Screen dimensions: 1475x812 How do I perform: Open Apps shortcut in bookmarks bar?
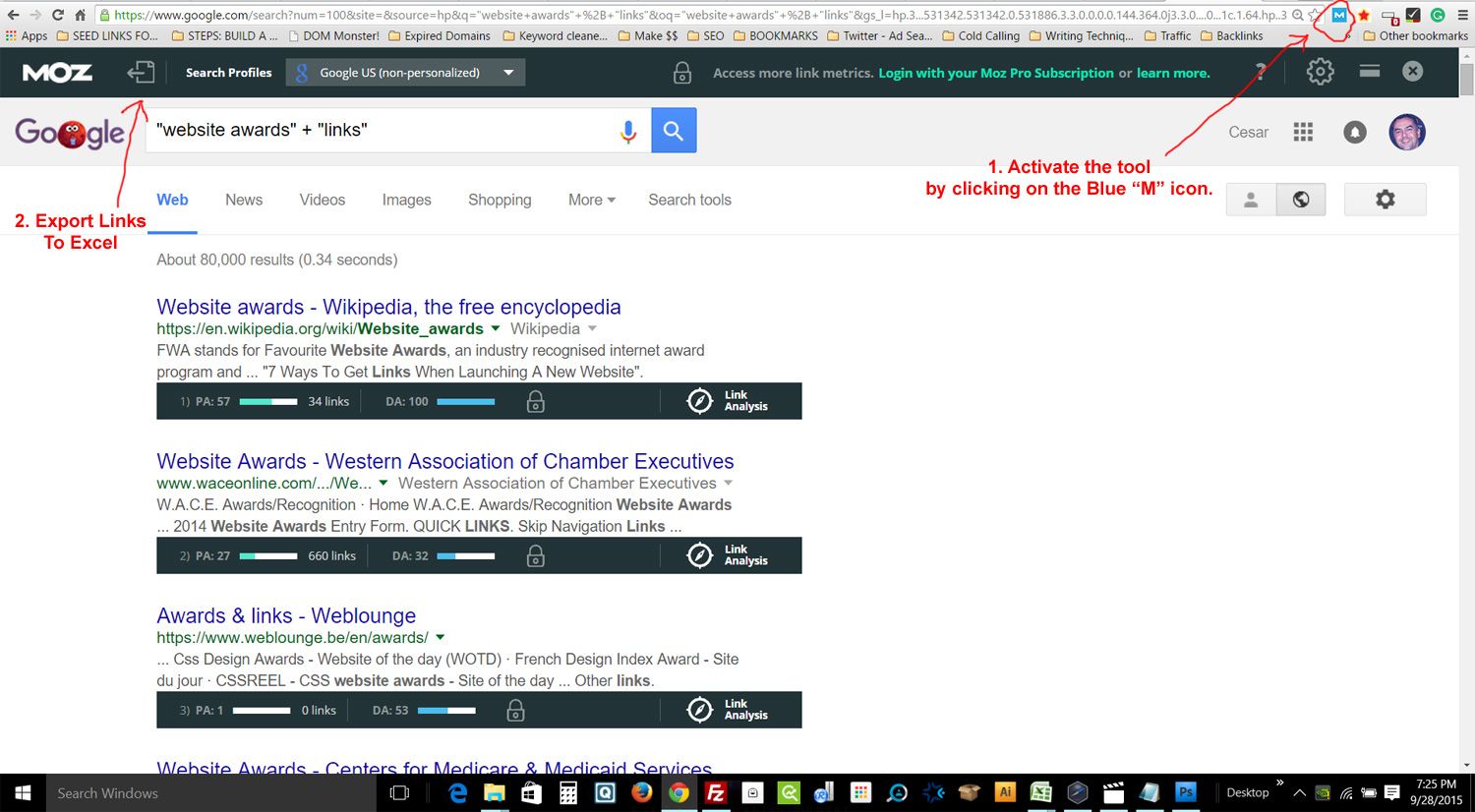tap(27, 35)
